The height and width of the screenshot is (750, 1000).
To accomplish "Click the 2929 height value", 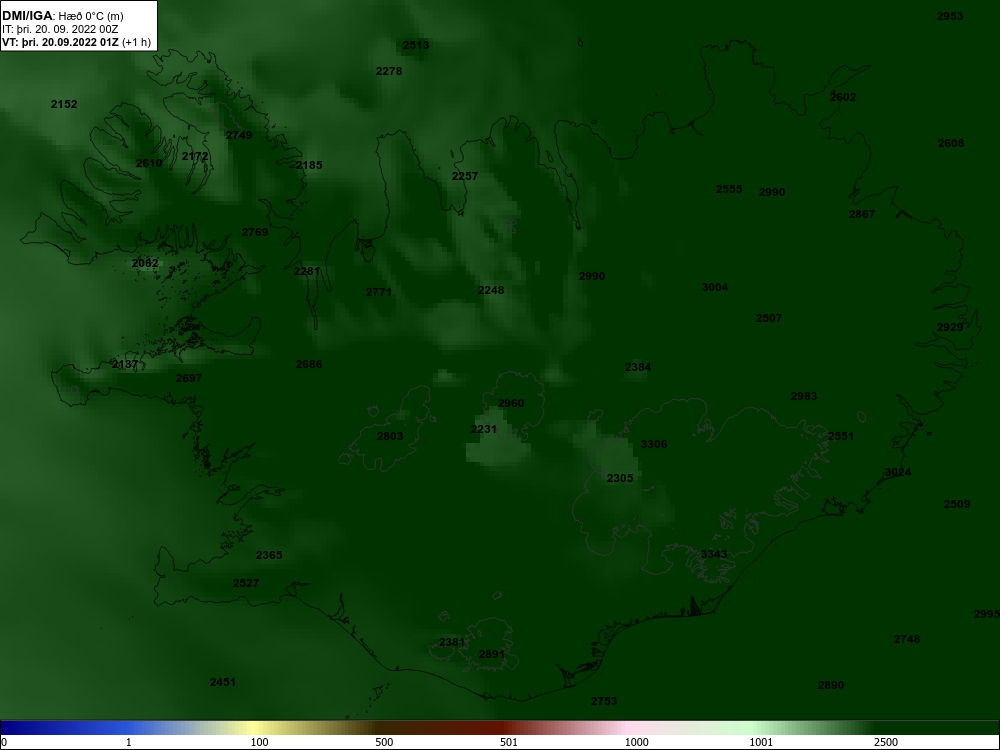I will click(x=950, y=327).
